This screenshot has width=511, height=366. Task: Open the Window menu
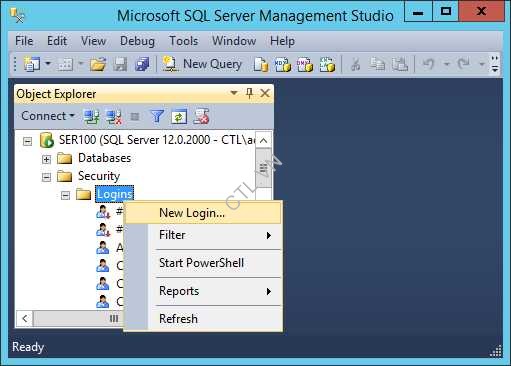coord(234,41)
